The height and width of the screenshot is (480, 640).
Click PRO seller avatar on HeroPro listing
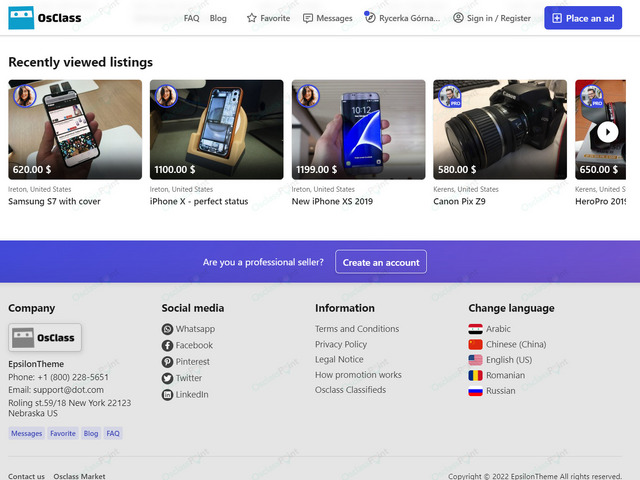pos(591,96)
